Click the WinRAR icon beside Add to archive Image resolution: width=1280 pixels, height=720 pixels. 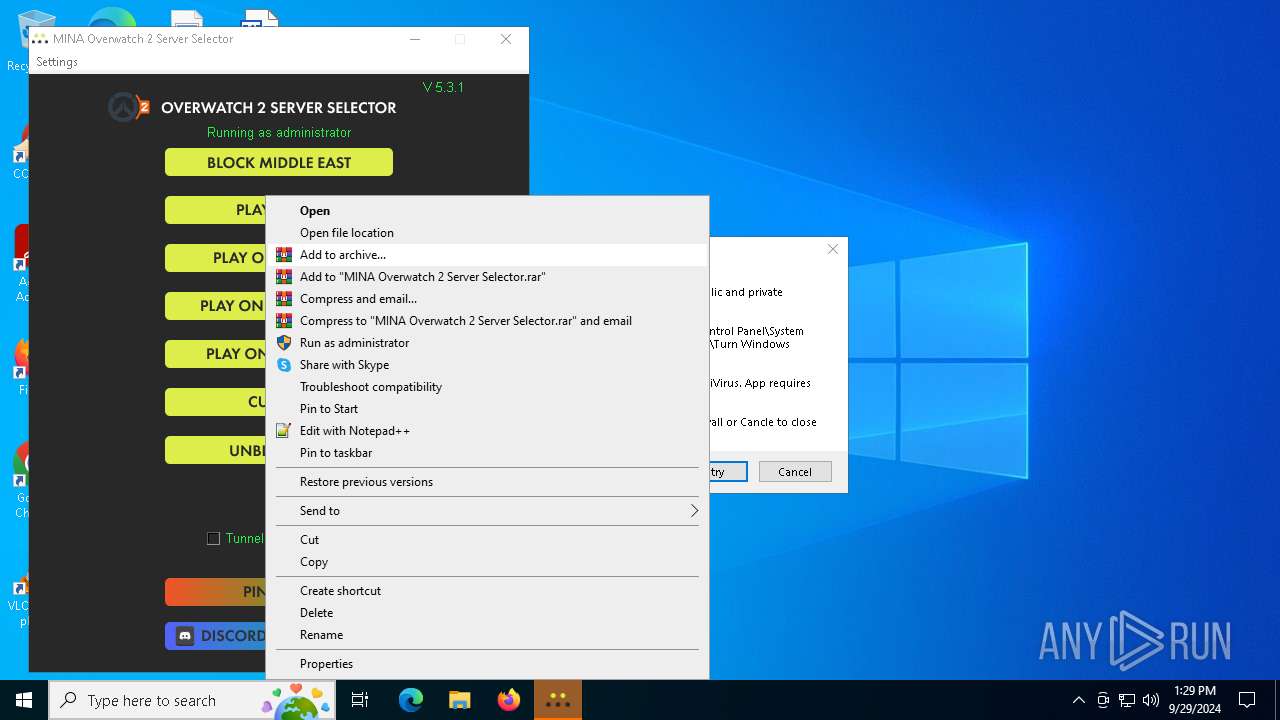(284, 255)
